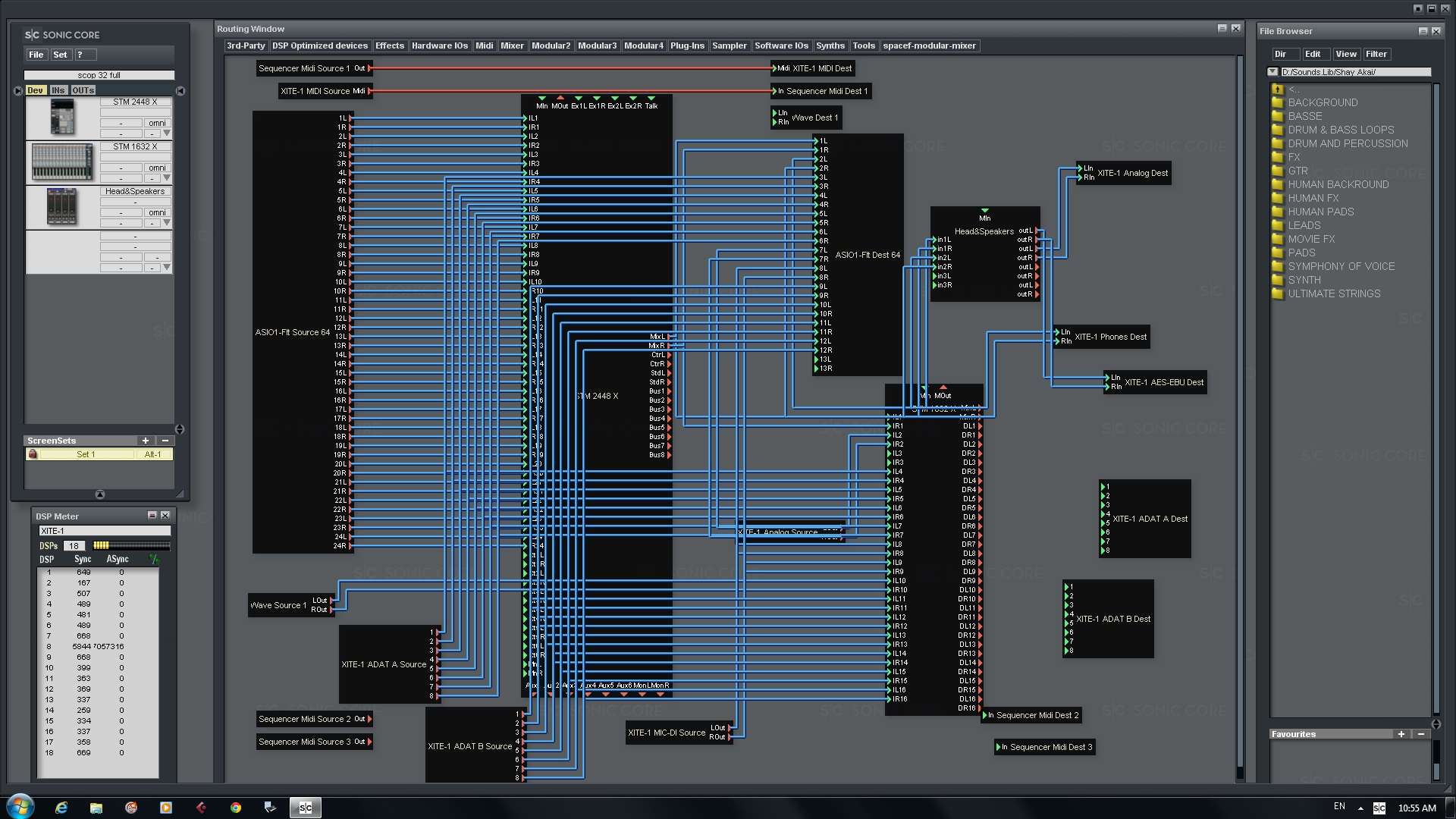Click the up/down arrow icon below the device list
Image resolution: width=1456 pixels, height=819 pixels.
point(180,429)
